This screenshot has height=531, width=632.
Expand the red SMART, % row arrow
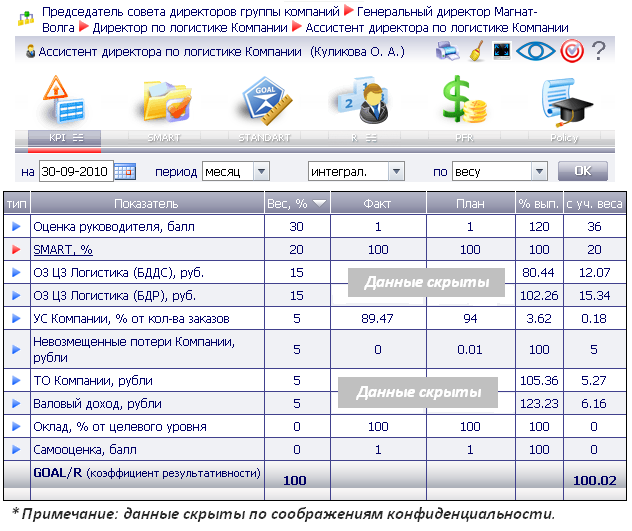click(x=16, y=250)
